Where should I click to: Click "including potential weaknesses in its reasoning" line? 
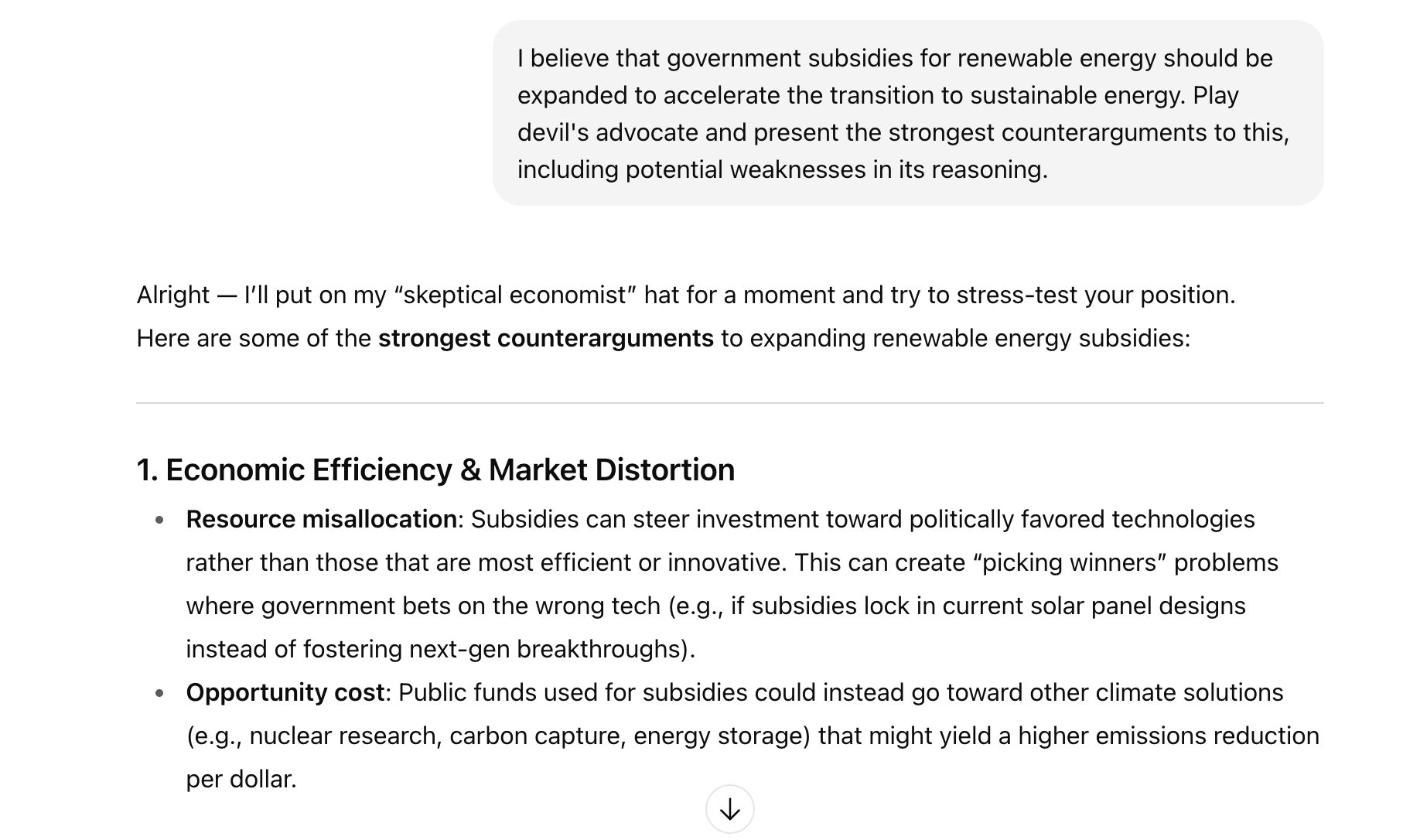tap(782, 169)
